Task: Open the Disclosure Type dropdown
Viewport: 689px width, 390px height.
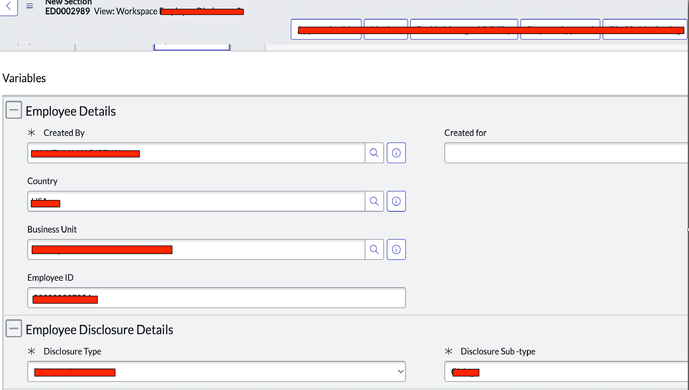Action: coord(216,372)
